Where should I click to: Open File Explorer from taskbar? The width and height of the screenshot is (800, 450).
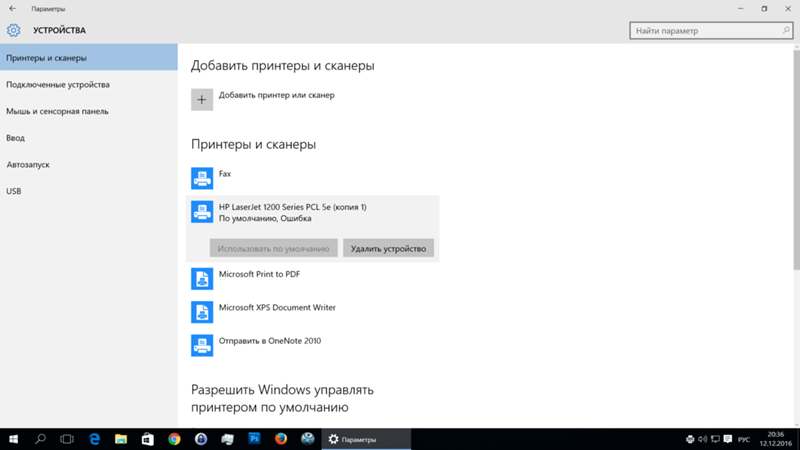click(x=121, y=439)
